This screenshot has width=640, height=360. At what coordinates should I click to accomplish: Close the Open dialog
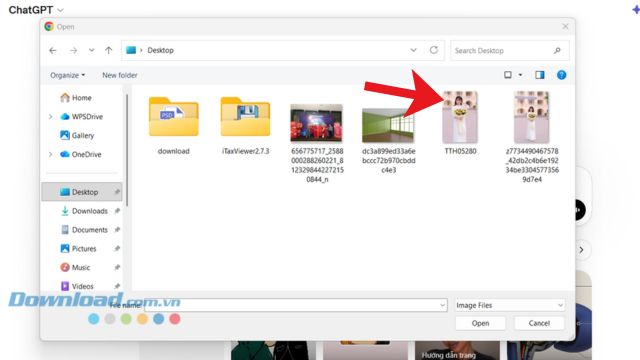pyautogui.click(x=565, y=27)
